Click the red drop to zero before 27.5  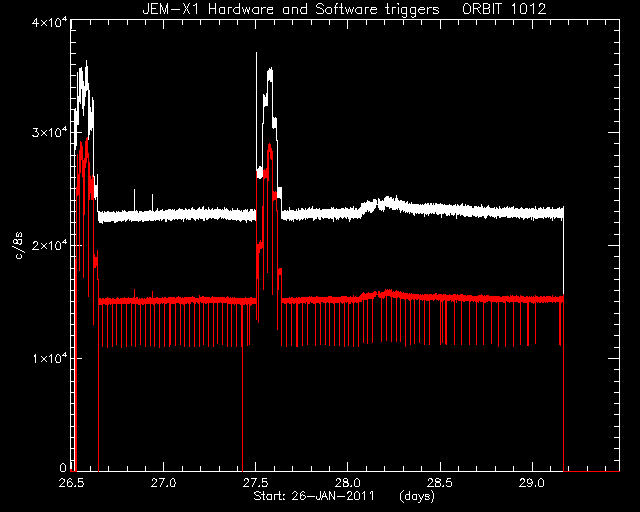coord(242,408)
